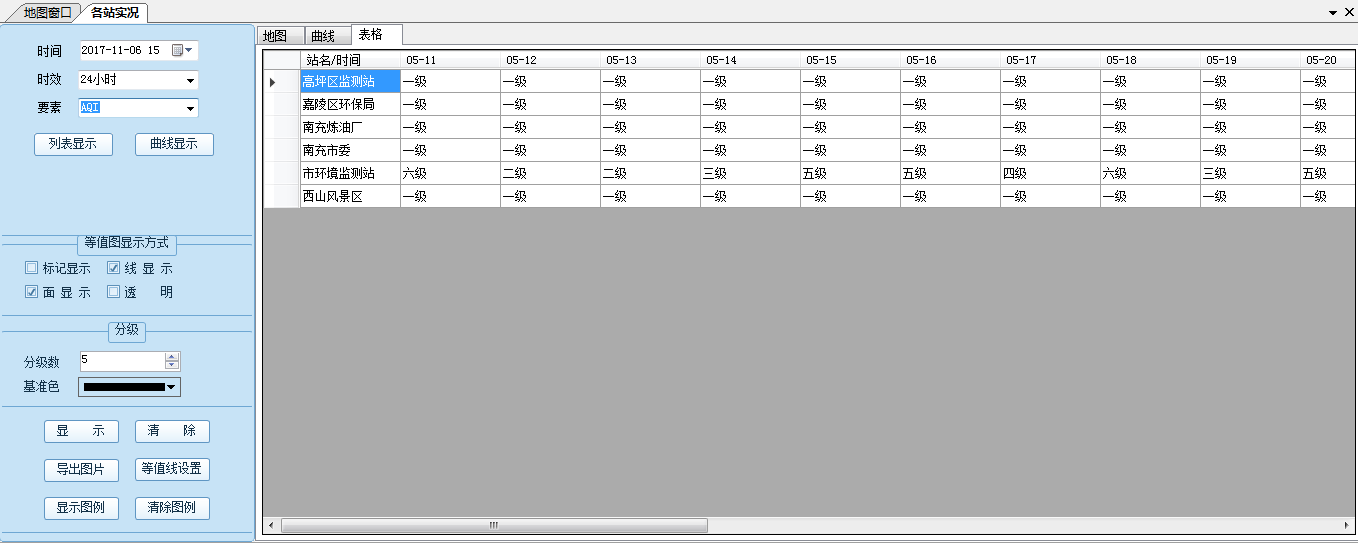Select the row marker of 高坪区监测站 row
Screen dimensions: 1358x543
(x=273, y=82)
